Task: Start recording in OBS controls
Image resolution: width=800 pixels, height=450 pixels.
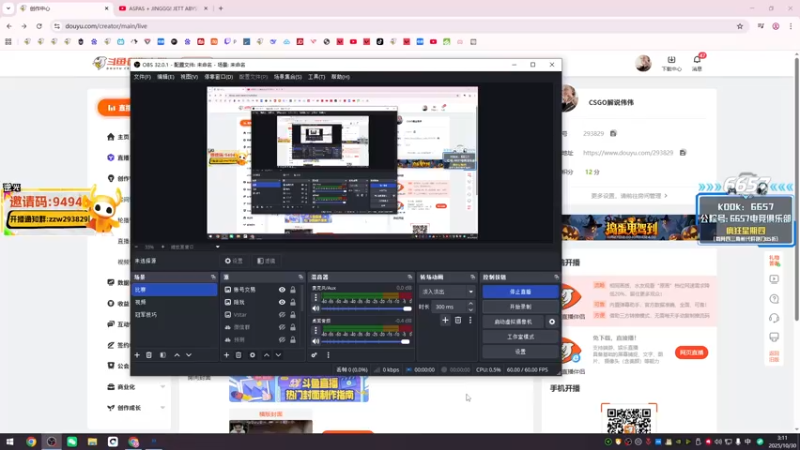Action: 520,307
